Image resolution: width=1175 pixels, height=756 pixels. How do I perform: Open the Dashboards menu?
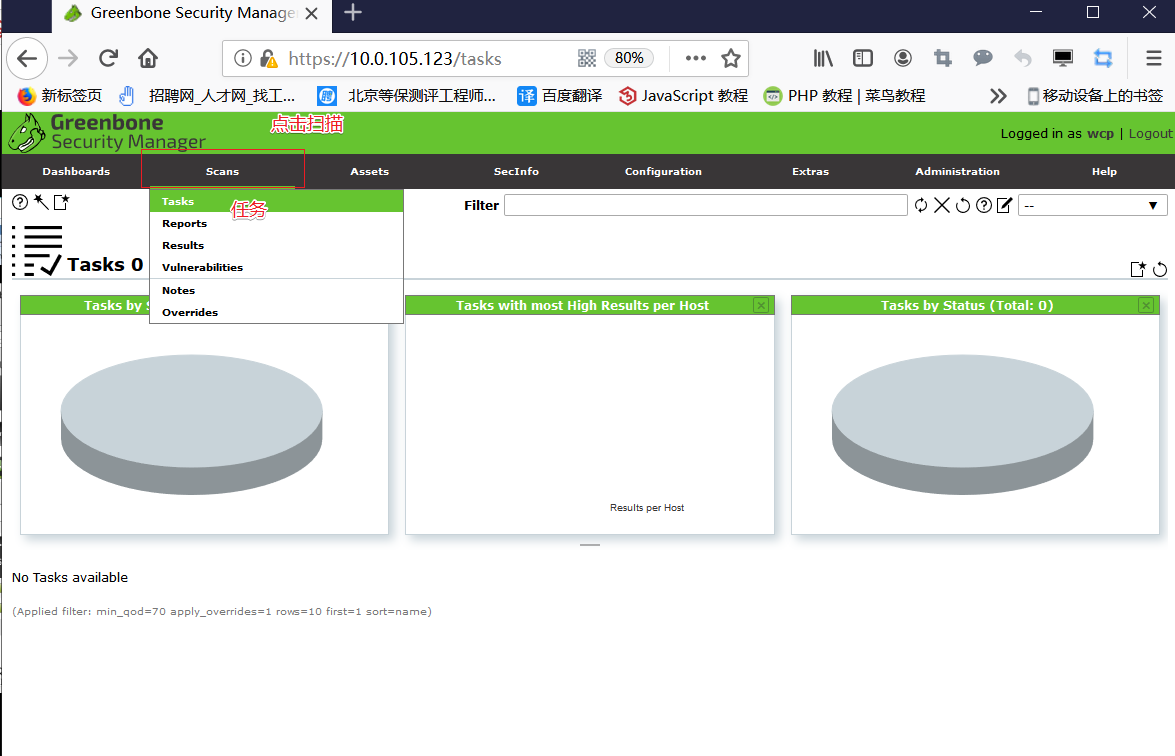[76, 172]
